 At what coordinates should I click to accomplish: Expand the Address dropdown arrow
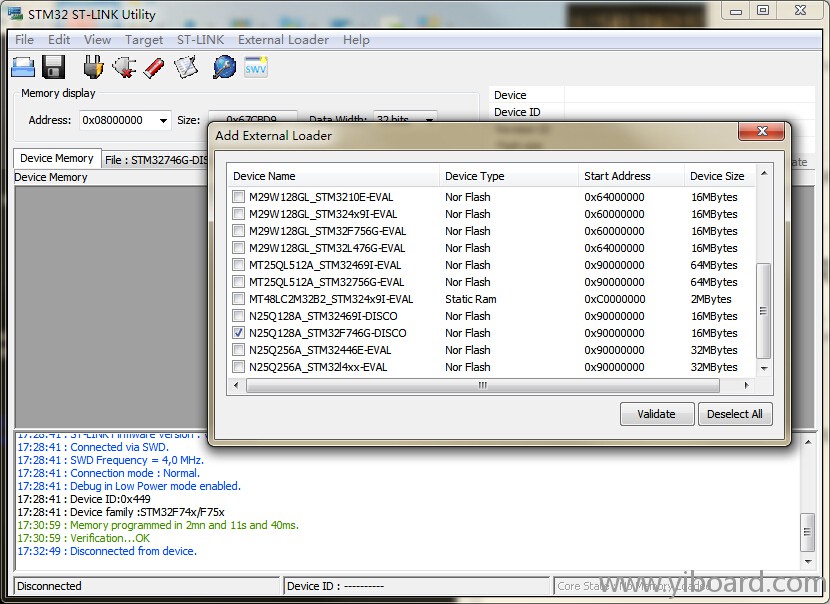tap(163, 120)
